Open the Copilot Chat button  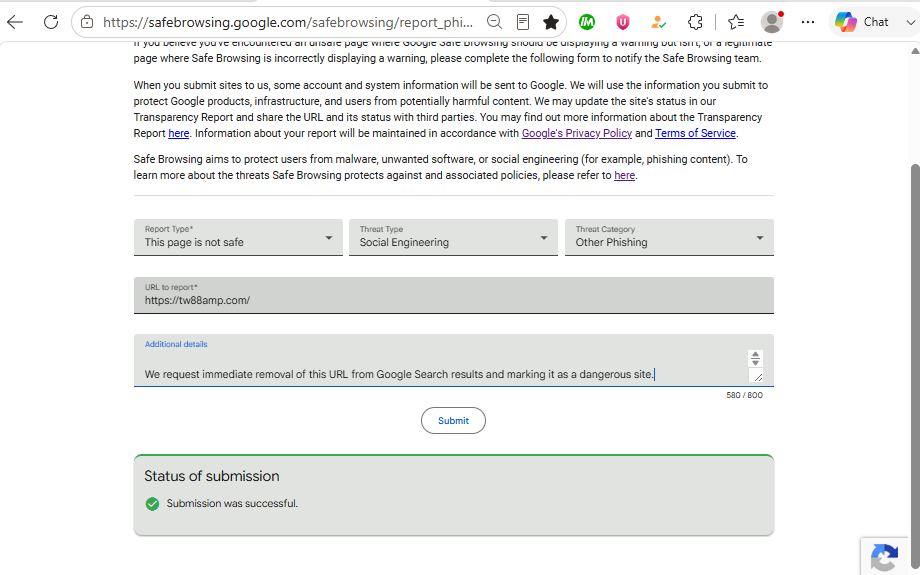[862, 22]
